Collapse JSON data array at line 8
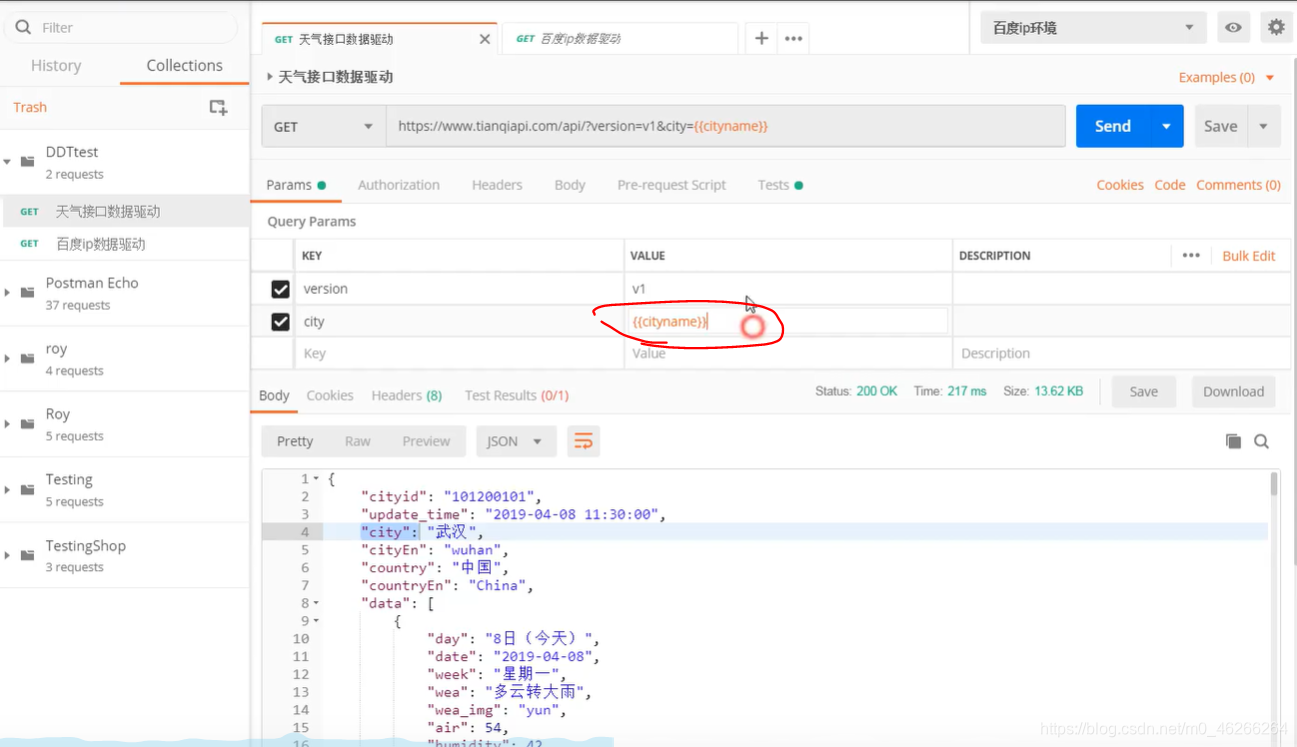The width and height of the screenshot is (1297, 747). [317, 603]
